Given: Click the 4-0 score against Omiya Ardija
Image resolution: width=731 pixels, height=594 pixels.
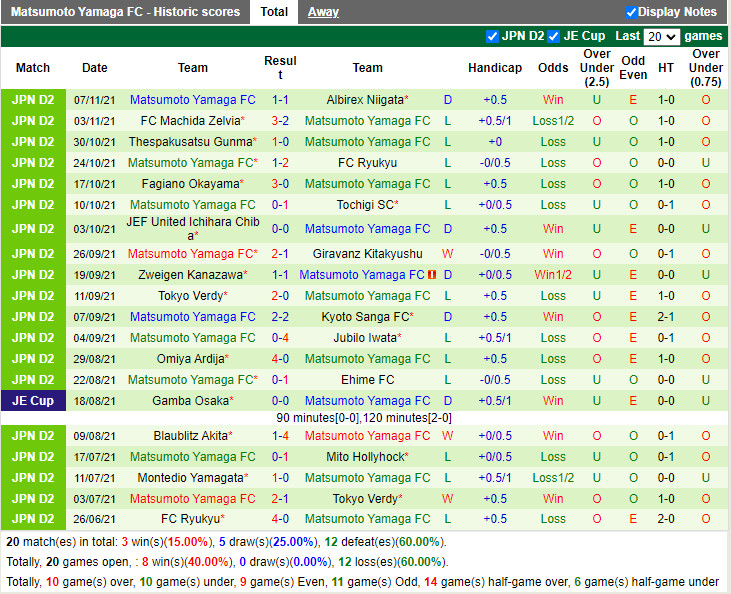Looking at the screenshot, I should [x=280, y=359].
